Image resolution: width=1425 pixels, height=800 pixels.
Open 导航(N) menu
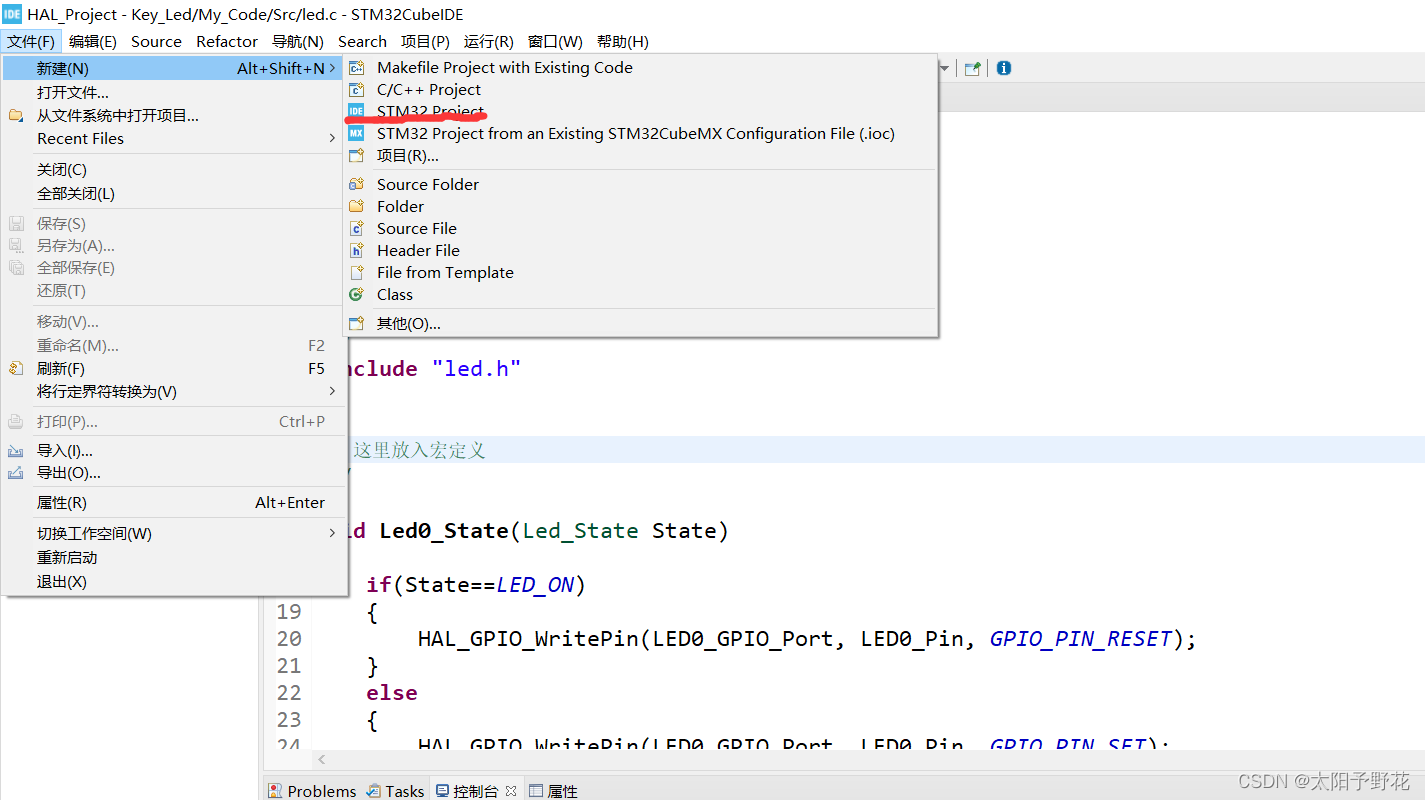[x=298, y=41]
